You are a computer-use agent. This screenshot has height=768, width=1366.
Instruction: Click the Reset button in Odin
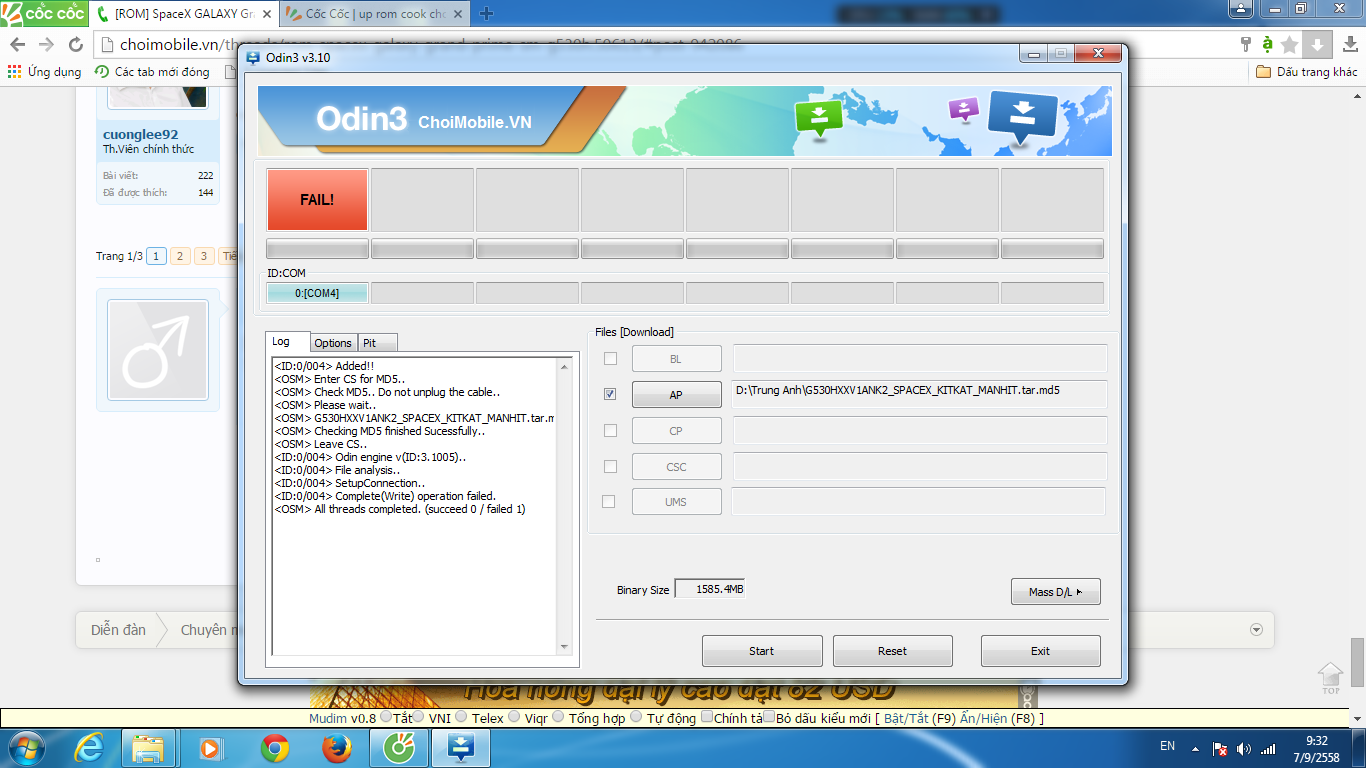tap(892, 651)
